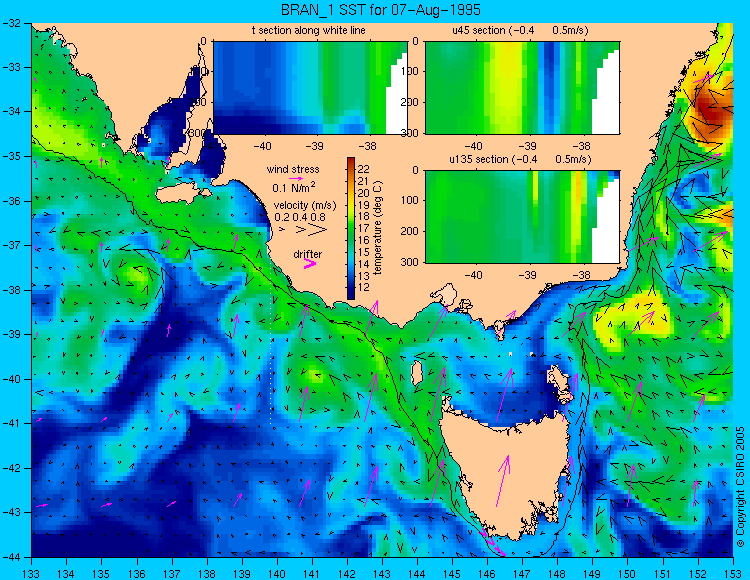Click the temperature color bar
750x580 pixels.
(351, 229)
